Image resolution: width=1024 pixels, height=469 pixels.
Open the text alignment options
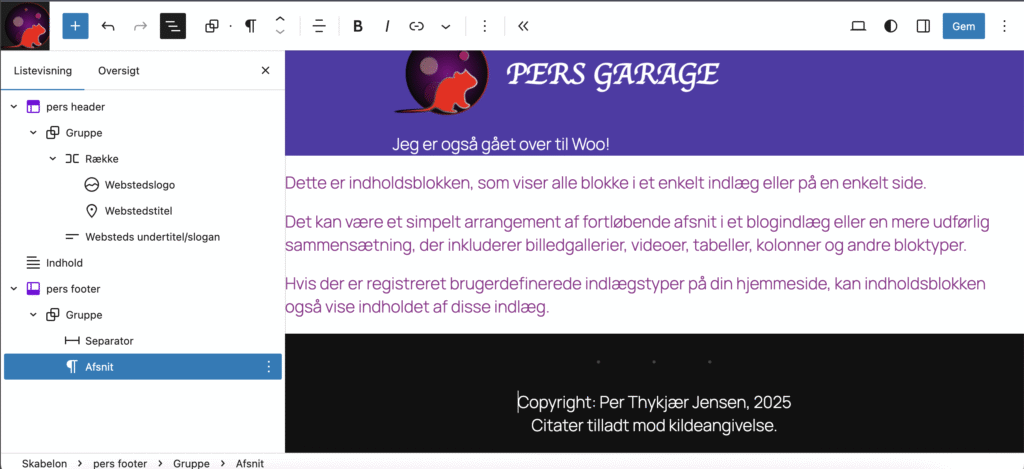pos(319,26)
